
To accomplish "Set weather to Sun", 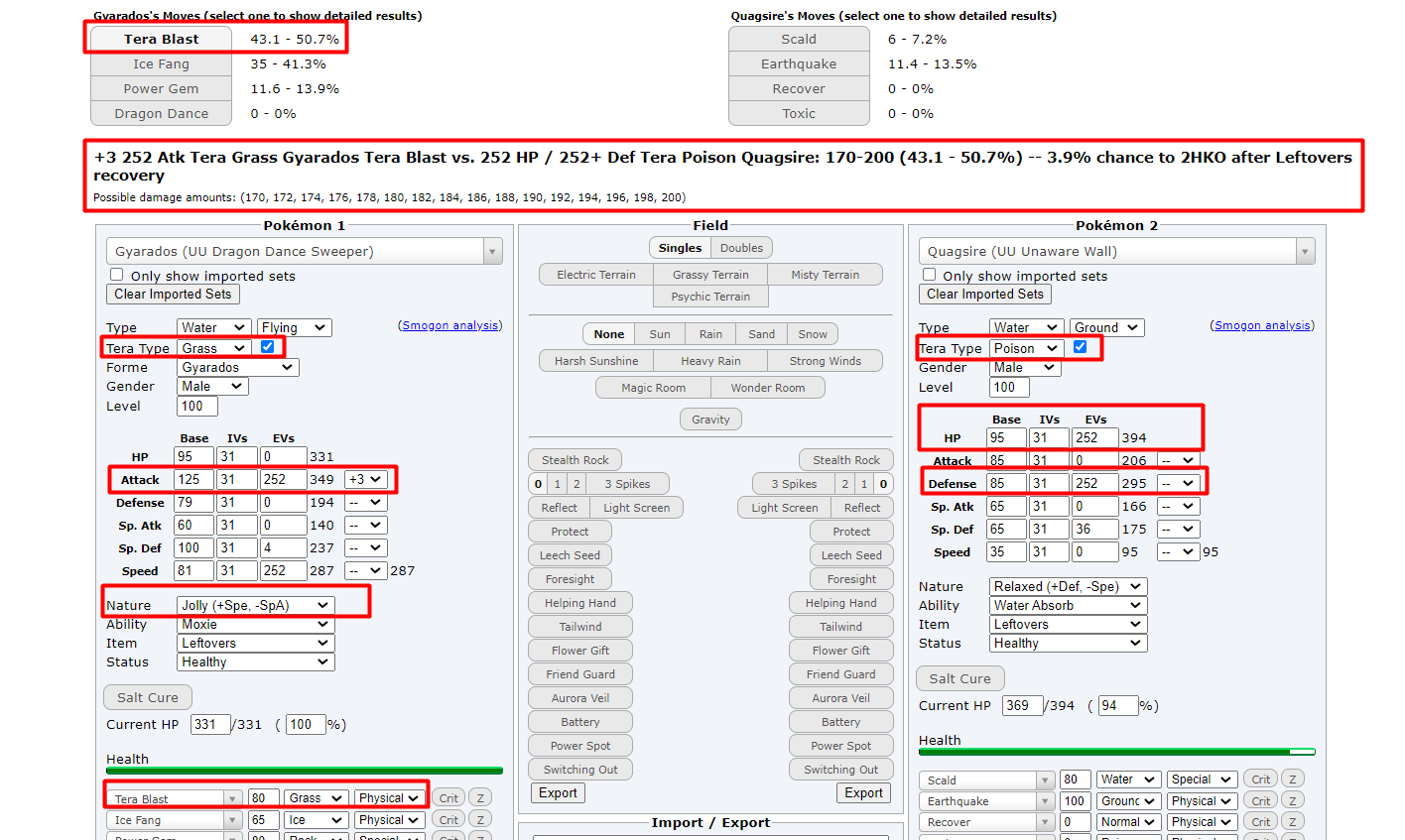I will pyautogui.click(x=660, y=334).
